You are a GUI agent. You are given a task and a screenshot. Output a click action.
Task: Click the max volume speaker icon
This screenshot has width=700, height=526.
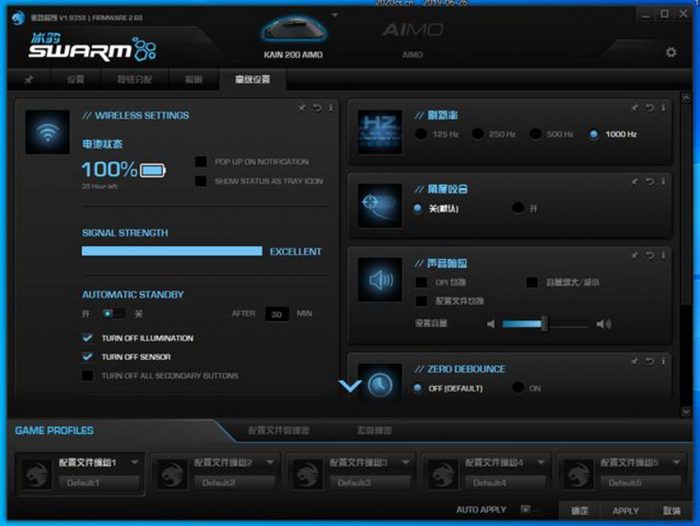click(x=603, y=324)
